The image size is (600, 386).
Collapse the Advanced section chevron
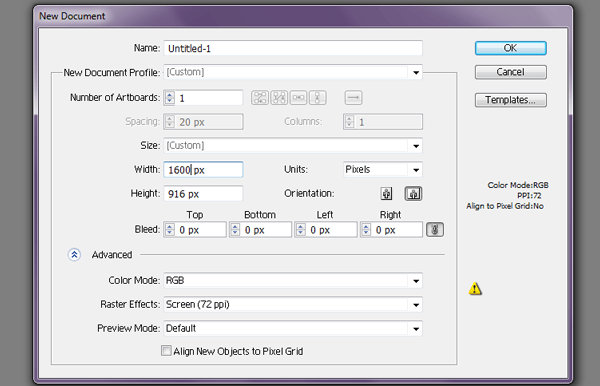tap(74, 254)
